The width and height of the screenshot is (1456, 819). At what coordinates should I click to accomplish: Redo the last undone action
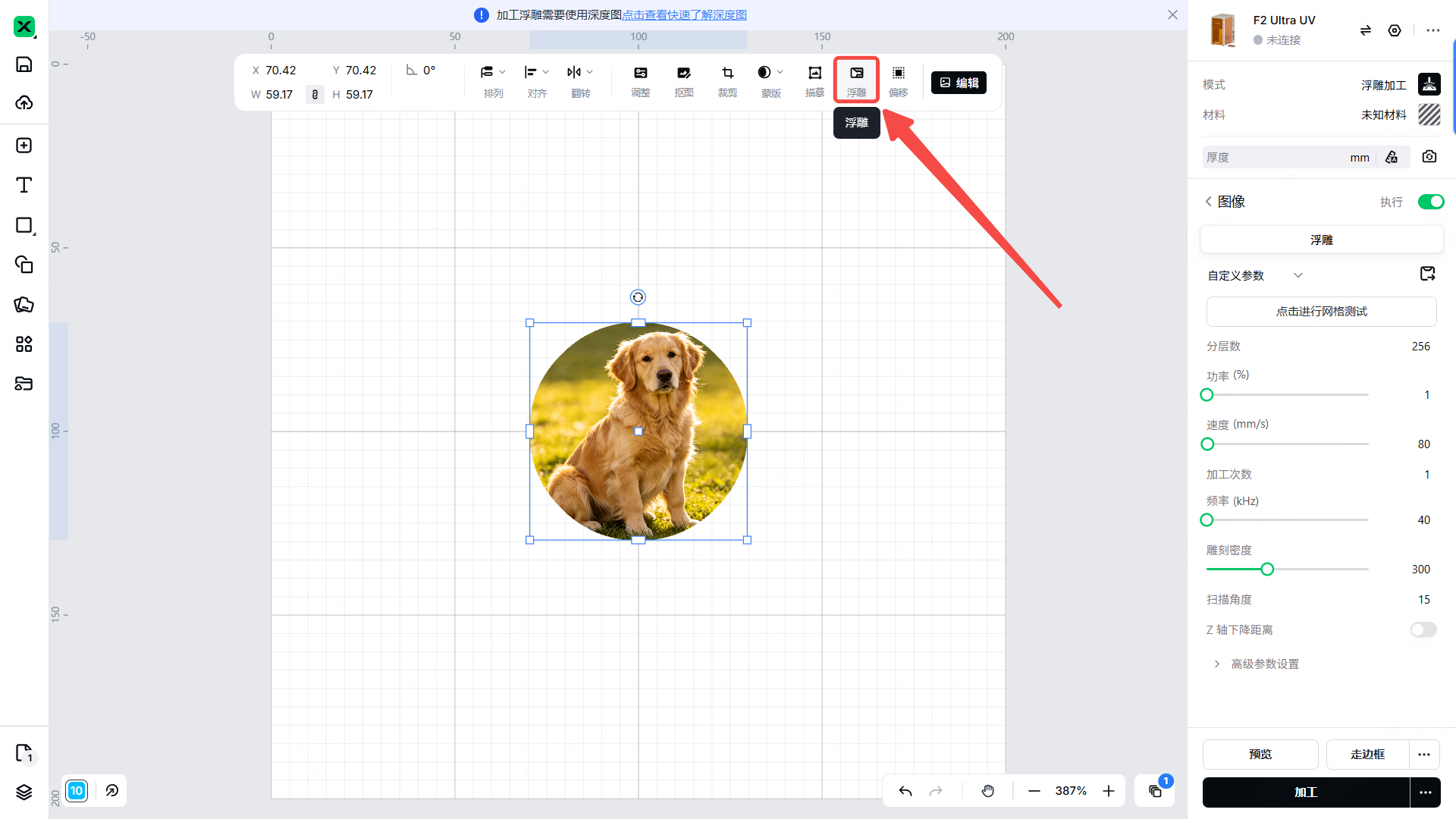tap(936, 791)
